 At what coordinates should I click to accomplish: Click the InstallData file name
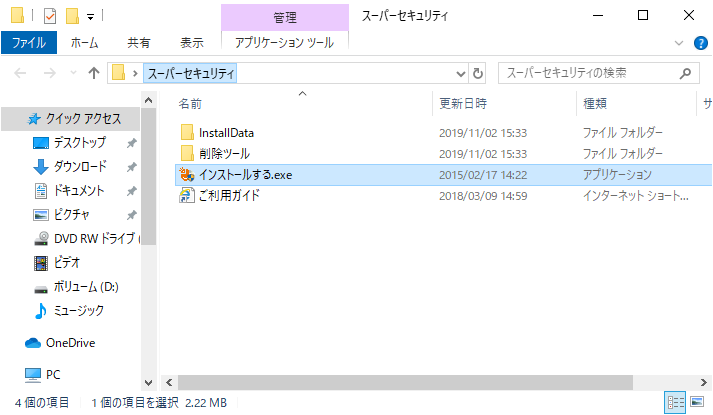[226, 133]
